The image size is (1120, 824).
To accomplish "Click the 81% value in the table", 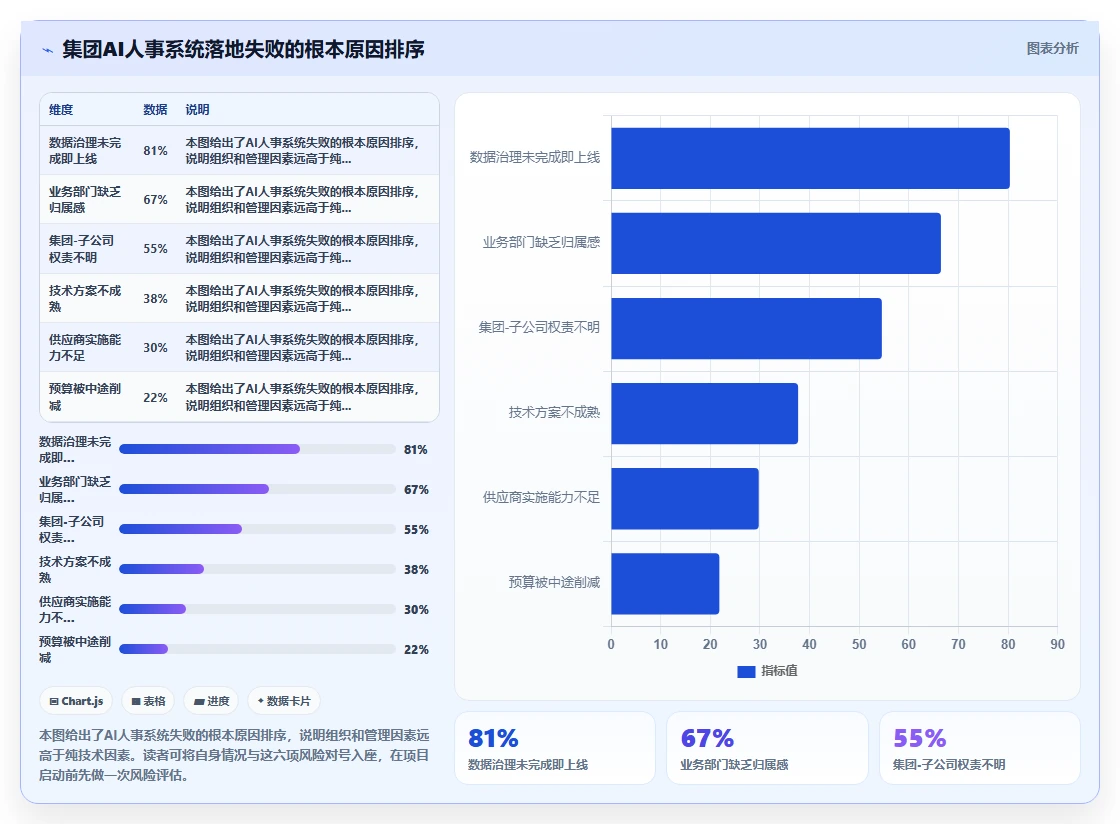I will tap(155, 151).
